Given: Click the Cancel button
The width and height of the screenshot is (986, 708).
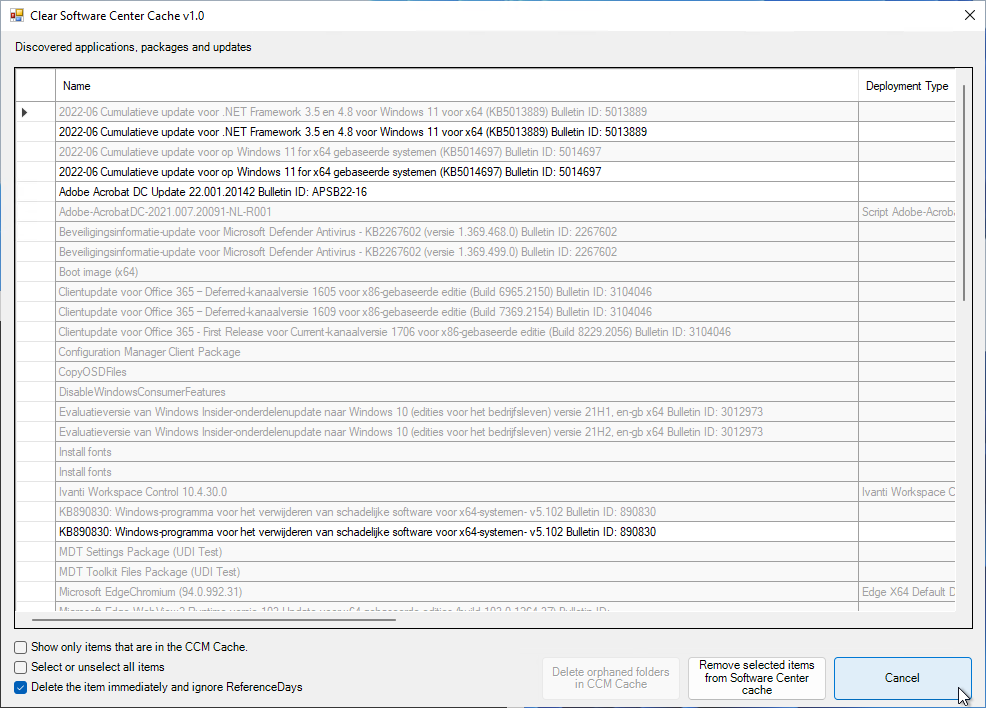Looking at the screenshot, I should click(x=902, y=678).
